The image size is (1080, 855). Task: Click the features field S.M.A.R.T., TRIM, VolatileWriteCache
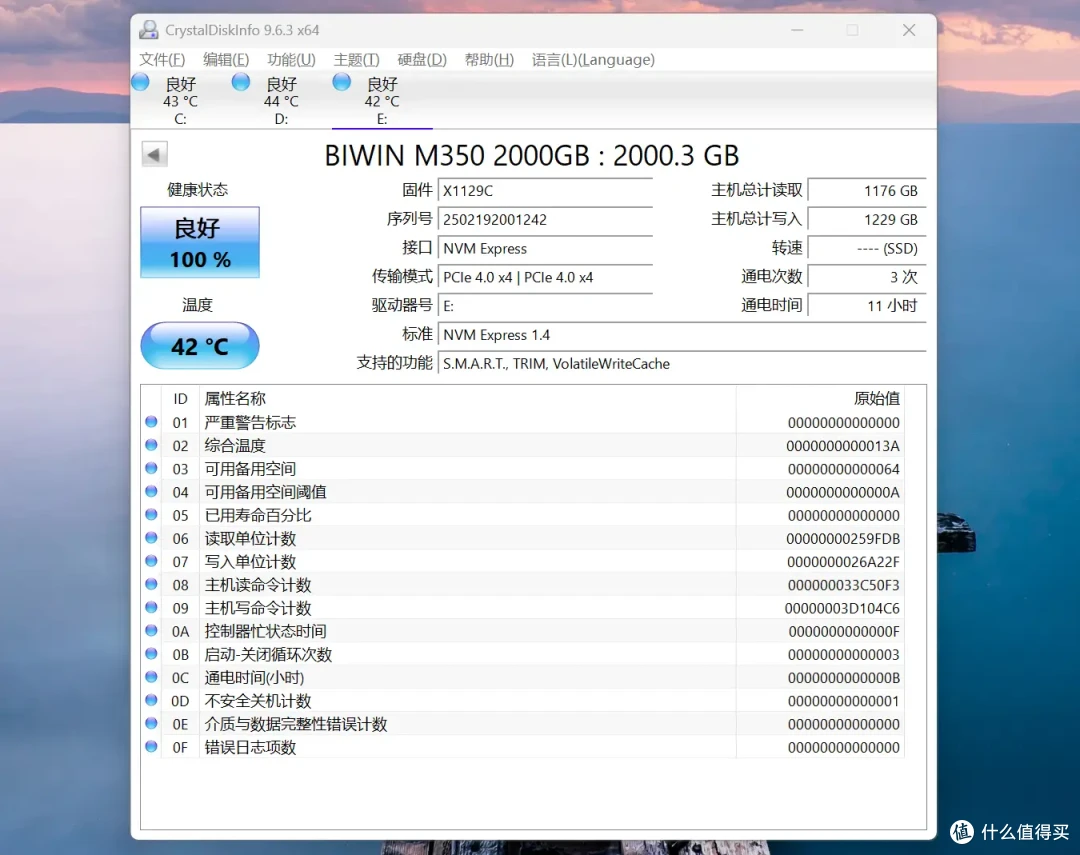tap(682, 364)
